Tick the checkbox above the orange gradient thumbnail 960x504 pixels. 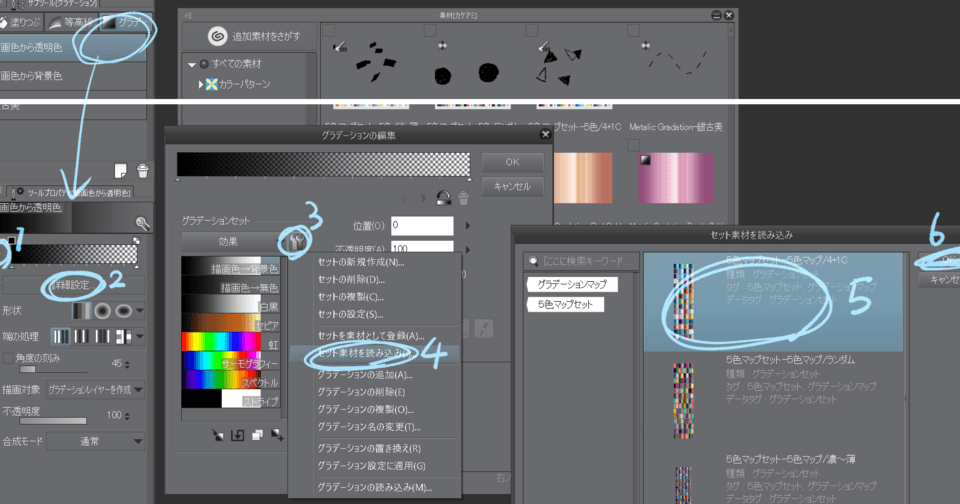point(558,145)
